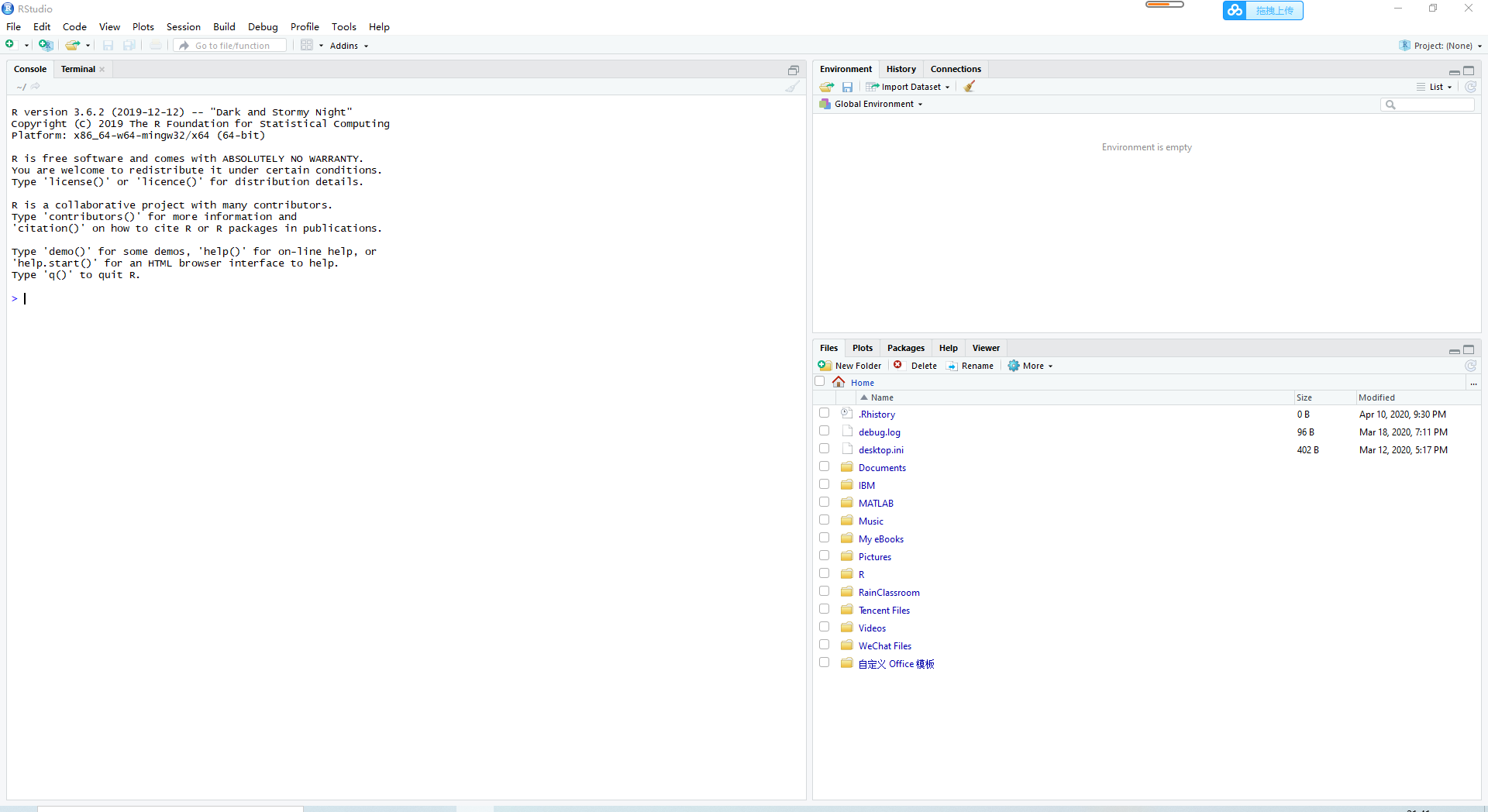Open the Tencent Files folder link
Image resolution: width=1488 pixels, height=812 pixels.
(884, 611)
